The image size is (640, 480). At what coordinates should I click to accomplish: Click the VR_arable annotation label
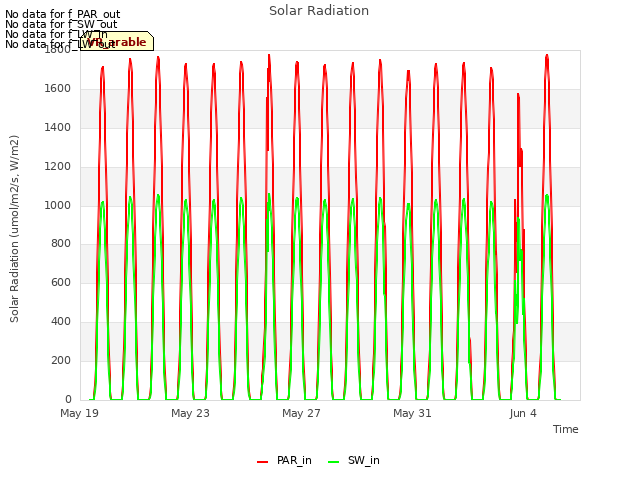click(117, 41)
